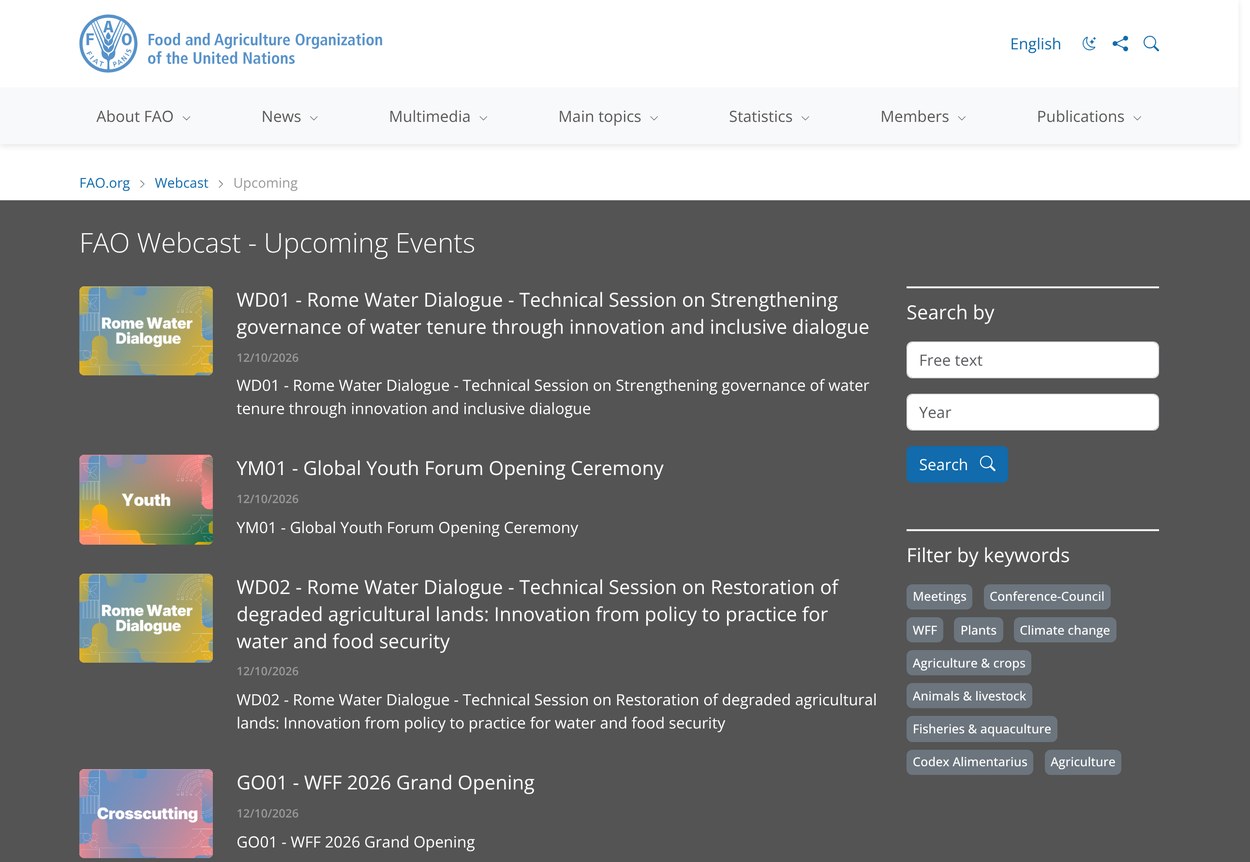The width and height of the screenshot is (1250, 862).
Task: Go to Webcast breadcrumb link
Action: [x=181, y=183]
